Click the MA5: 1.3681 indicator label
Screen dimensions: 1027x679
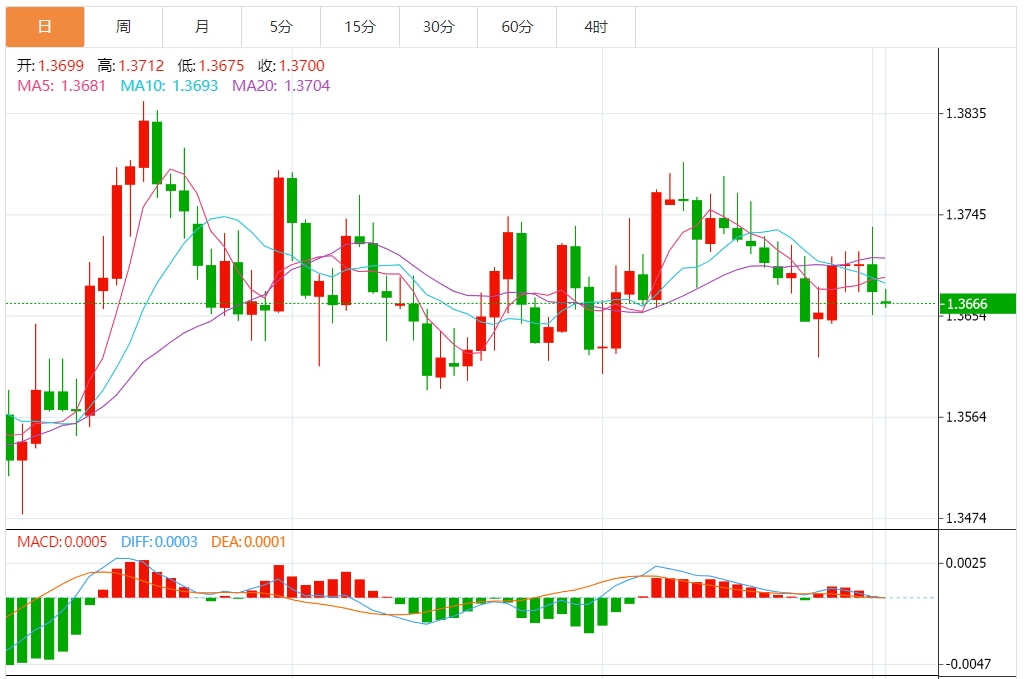click(x=62, y=86)
